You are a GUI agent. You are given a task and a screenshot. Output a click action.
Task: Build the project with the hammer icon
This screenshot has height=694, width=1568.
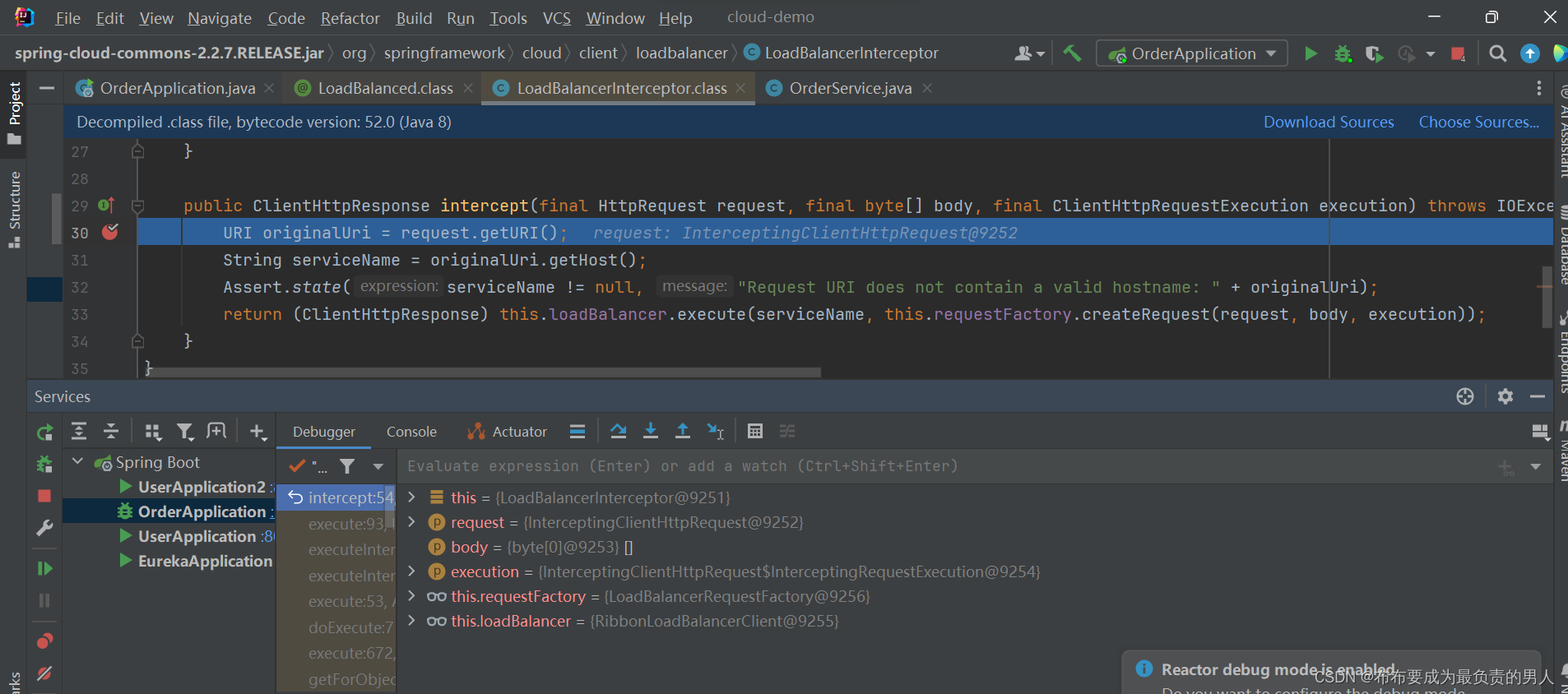pos(1072,53)
